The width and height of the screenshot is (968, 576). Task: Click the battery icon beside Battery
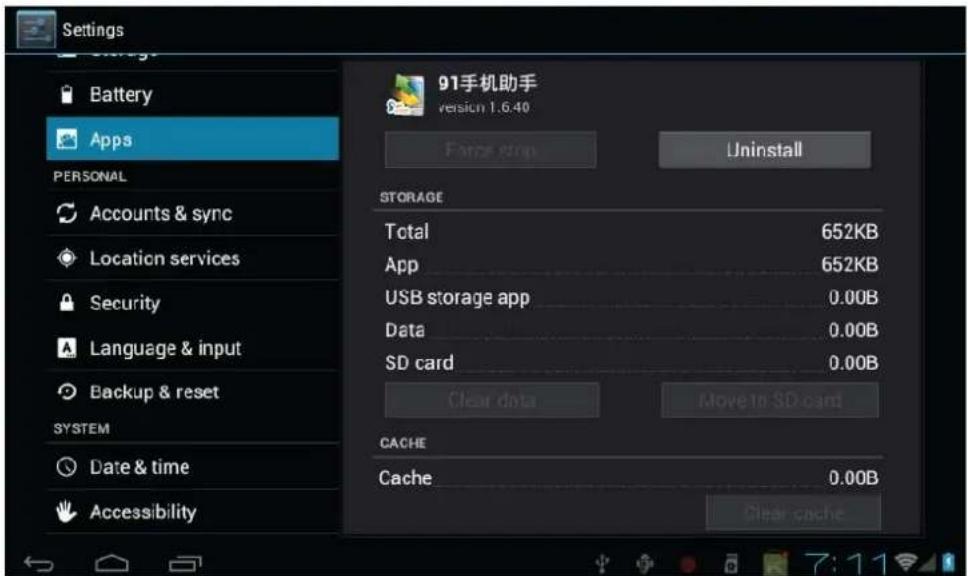(x=67, y=94)
